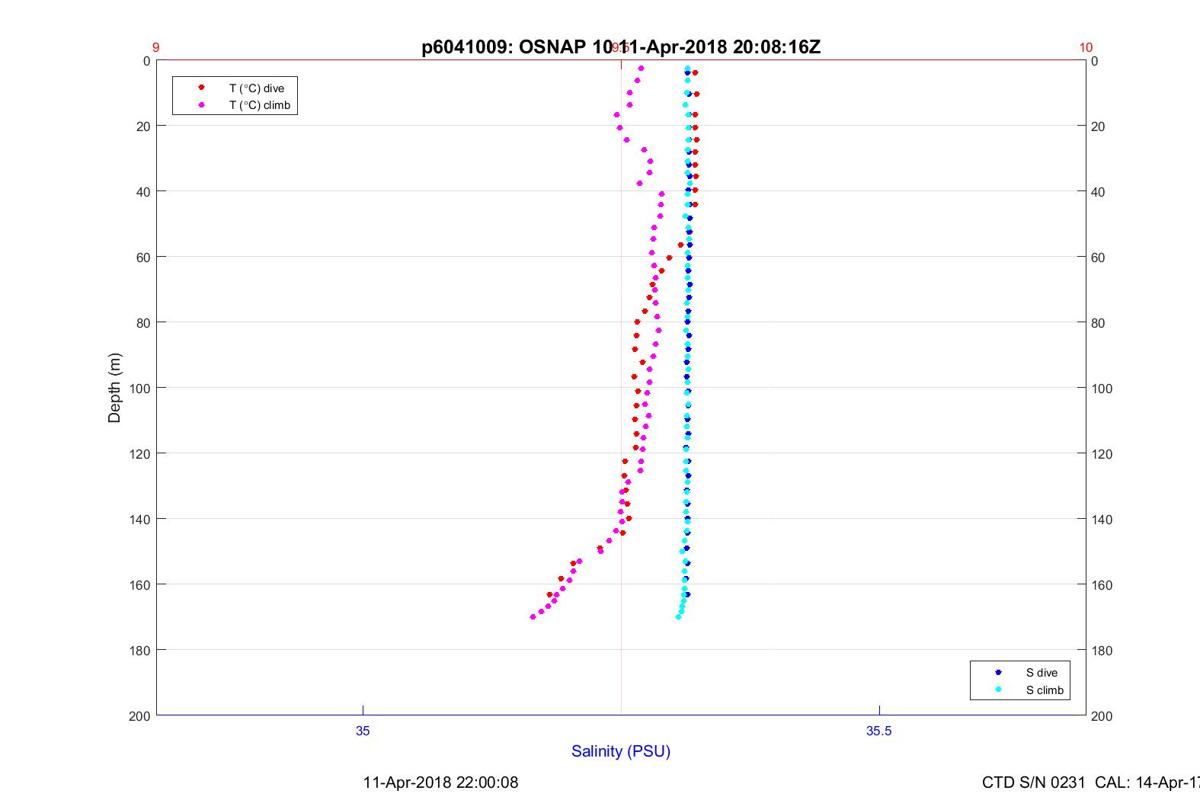1200x804 pixels.
Task: Click the 180 tick on the left depth axis
Action: tap(140, 650)
